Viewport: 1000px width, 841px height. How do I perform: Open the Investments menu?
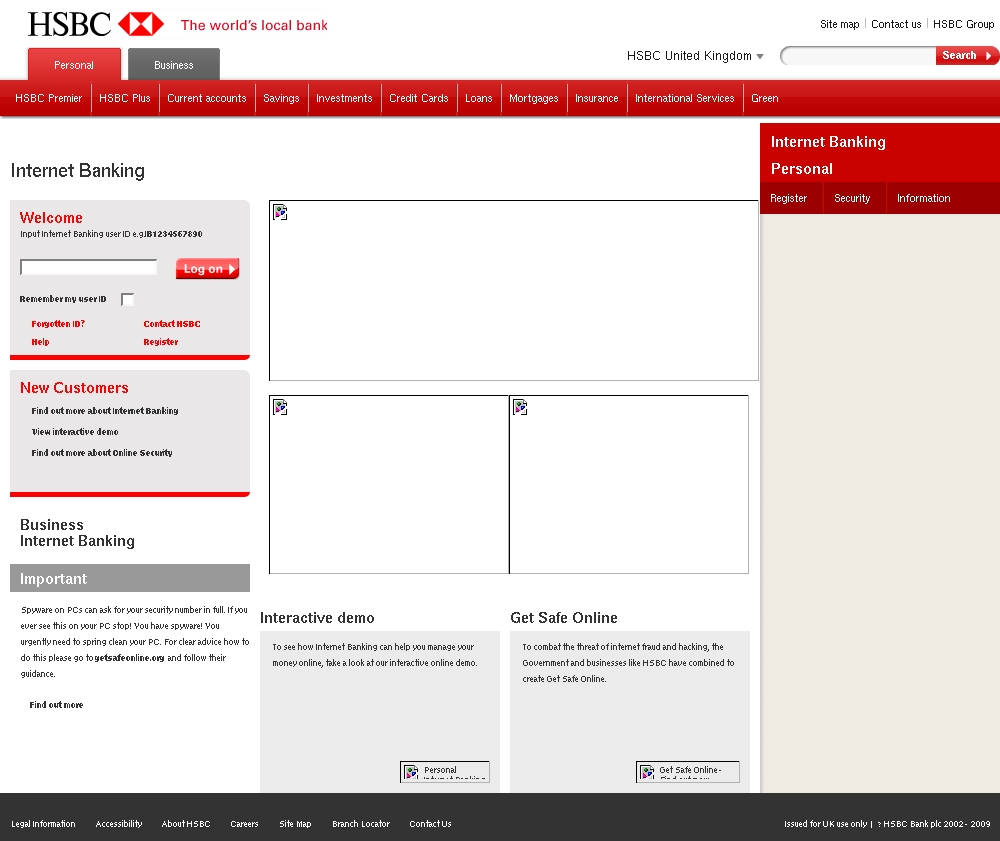click(344, 98)
